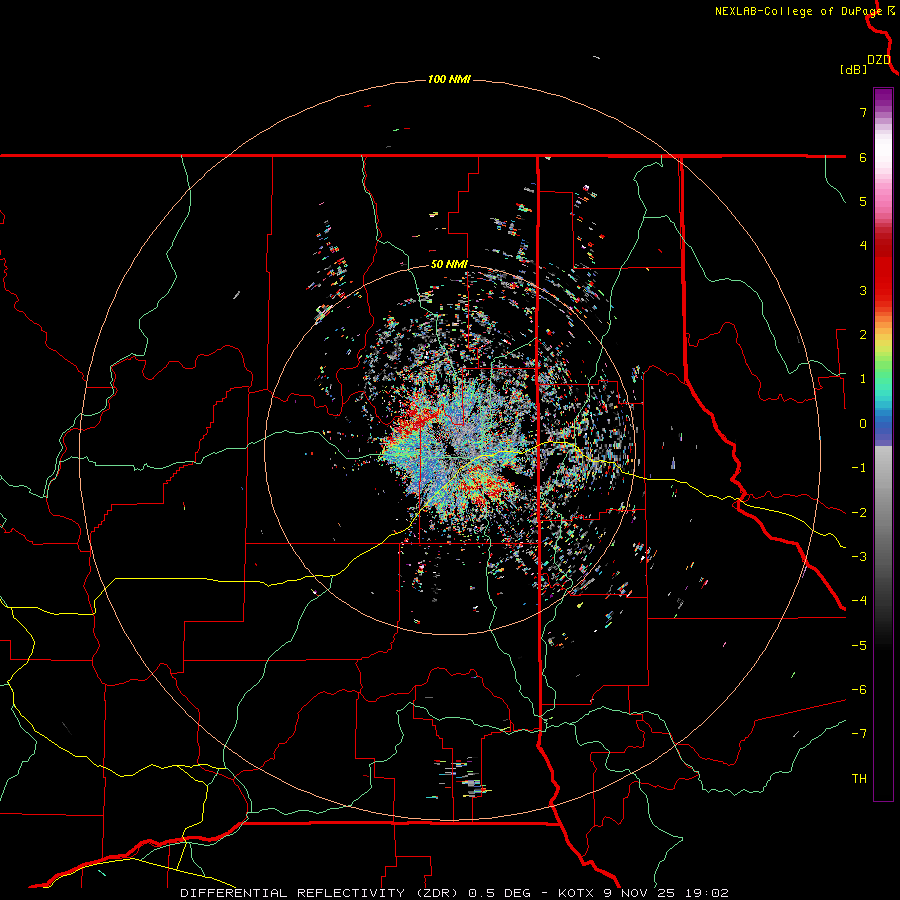
Task: Click the -5 value on the dB scale
Action: point(859,645)
